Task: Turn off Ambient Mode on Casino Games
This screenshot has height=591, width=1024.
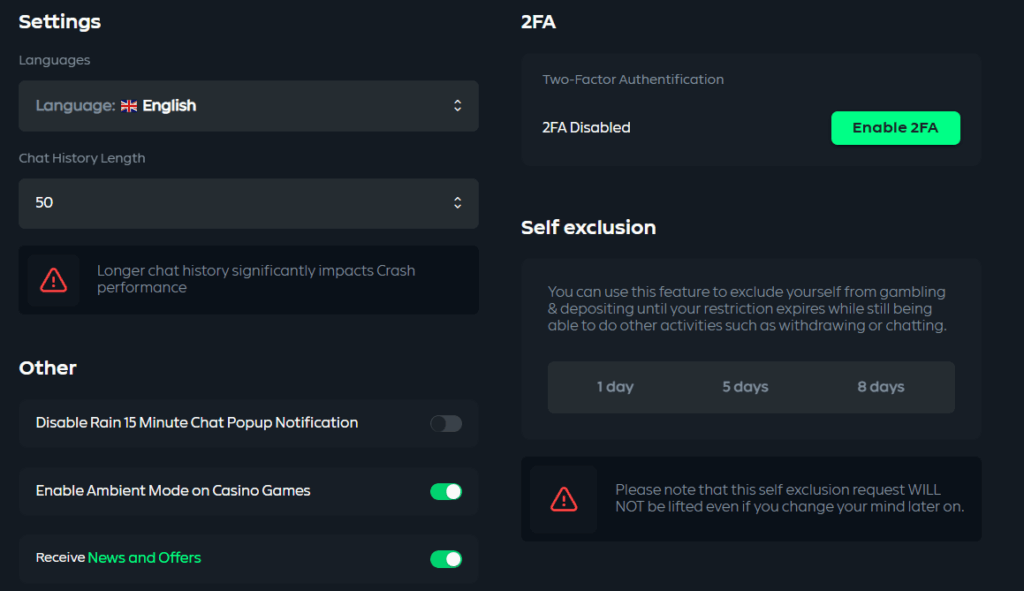Action: 446,491
